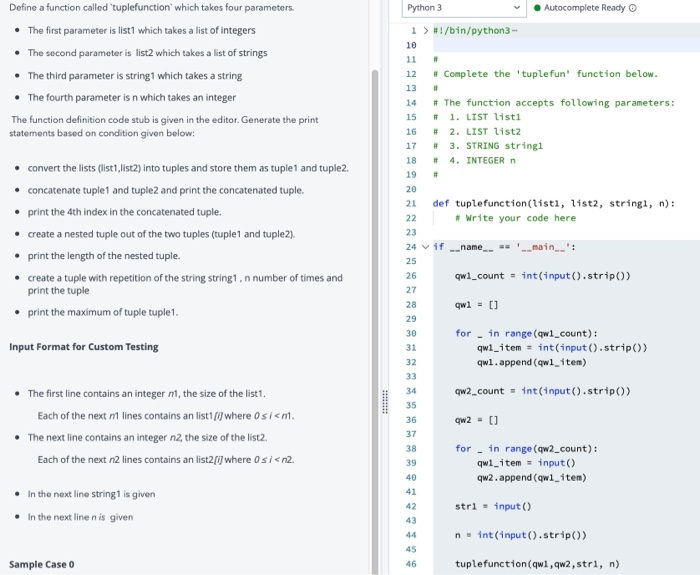The width and height of the screenshot is (700, 575).
Task: Click the 'qw1_count = int(input().strip())' line
Action: [542, 276]
